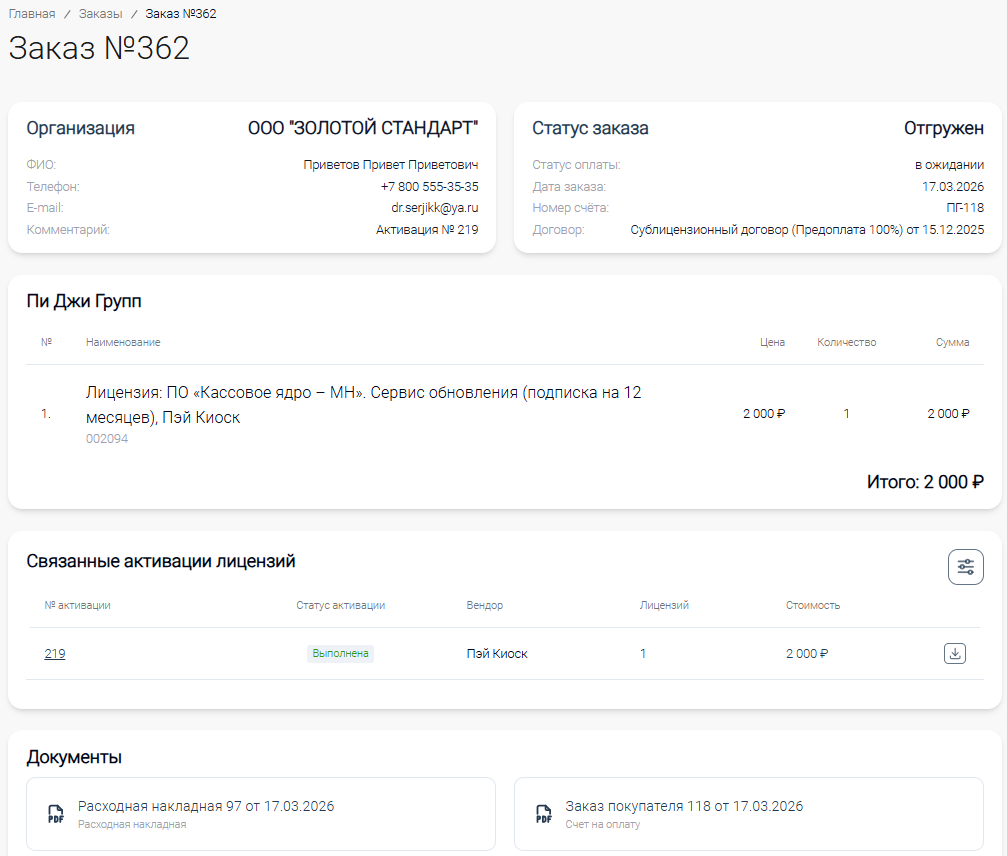This screenshot has width=1007, height=856.
Task: Click the PDF icon for Заказ покупателя
Action: coord(543,814)
